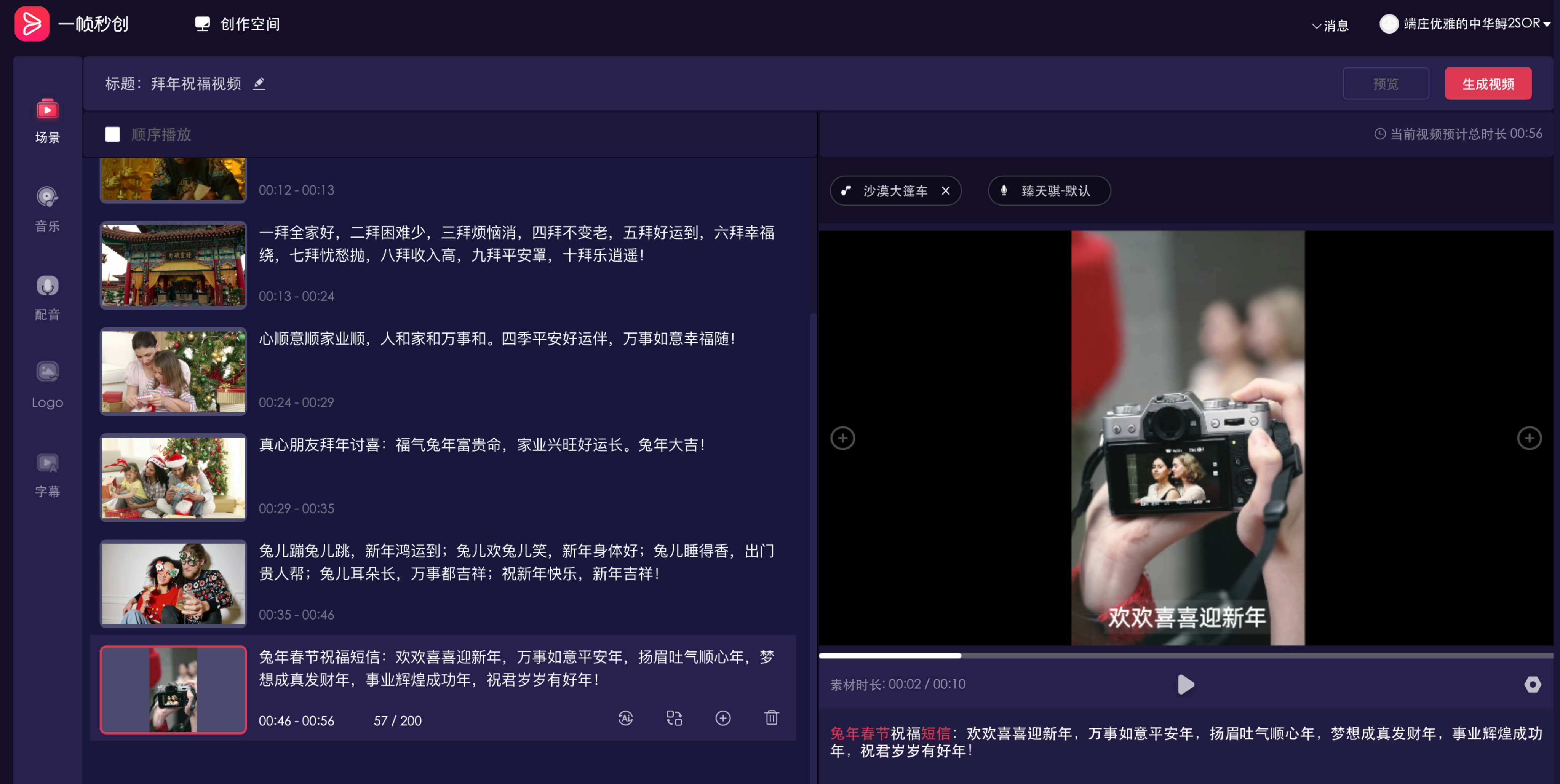
Task: Click the subtitle text below the preview
Action: coord(1186,742)
